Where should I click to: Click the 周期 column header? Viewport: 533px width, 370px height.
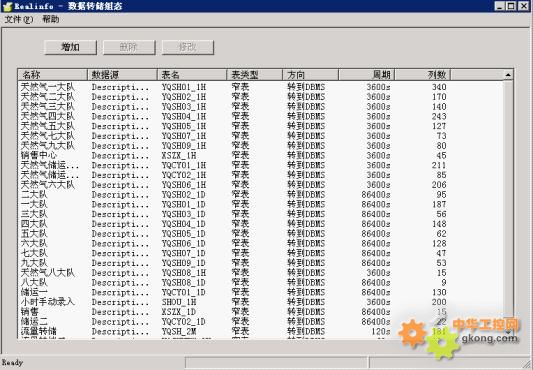[x=366, y=74]
